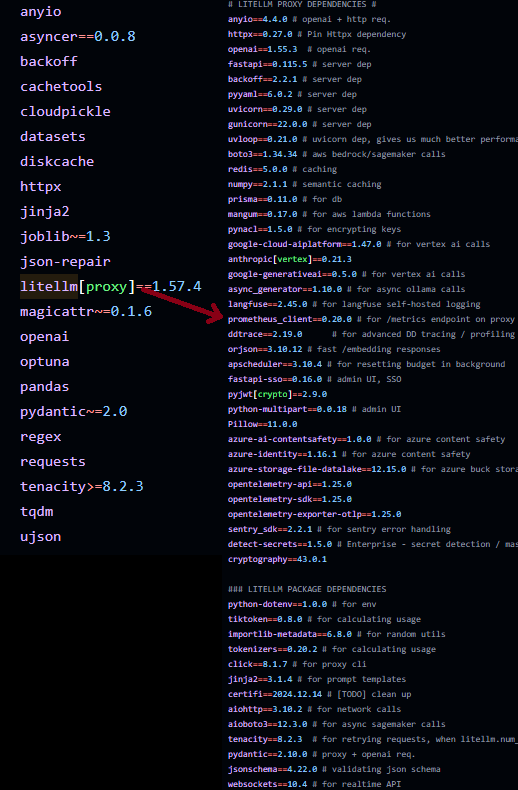Image resolution: width=518 pixels, height=790 pixels.
Task: Select the regex entry
Action: pos(41,436)
